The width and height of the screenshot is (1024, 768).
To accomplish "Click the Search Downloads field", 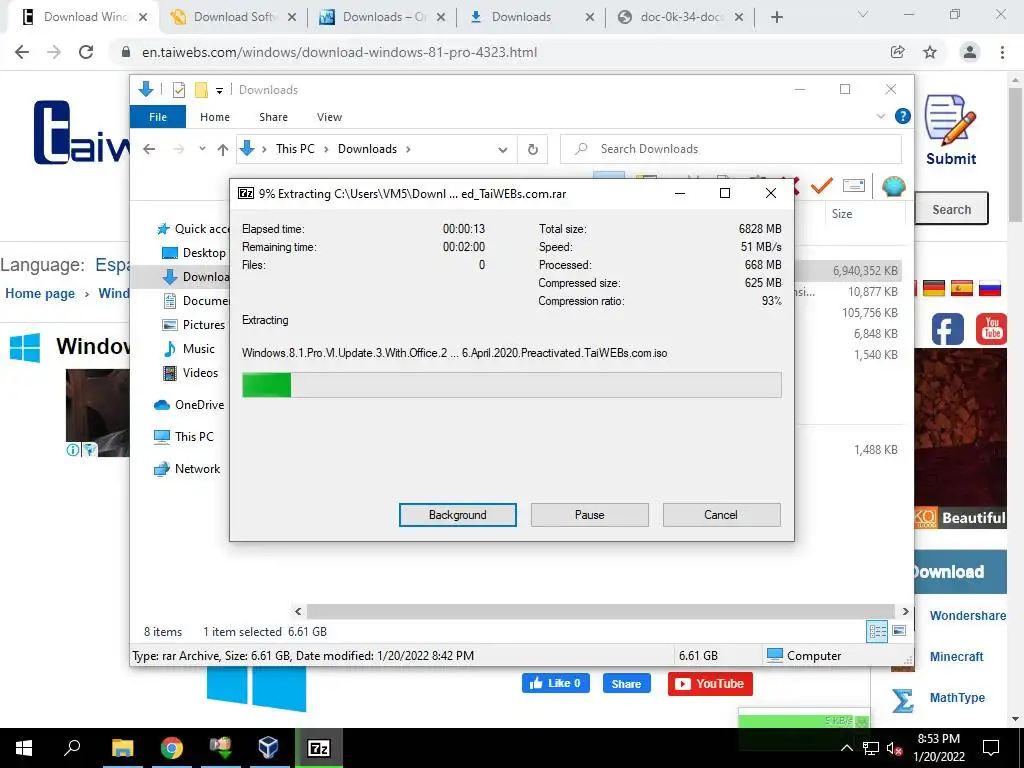I will point(731,149).
